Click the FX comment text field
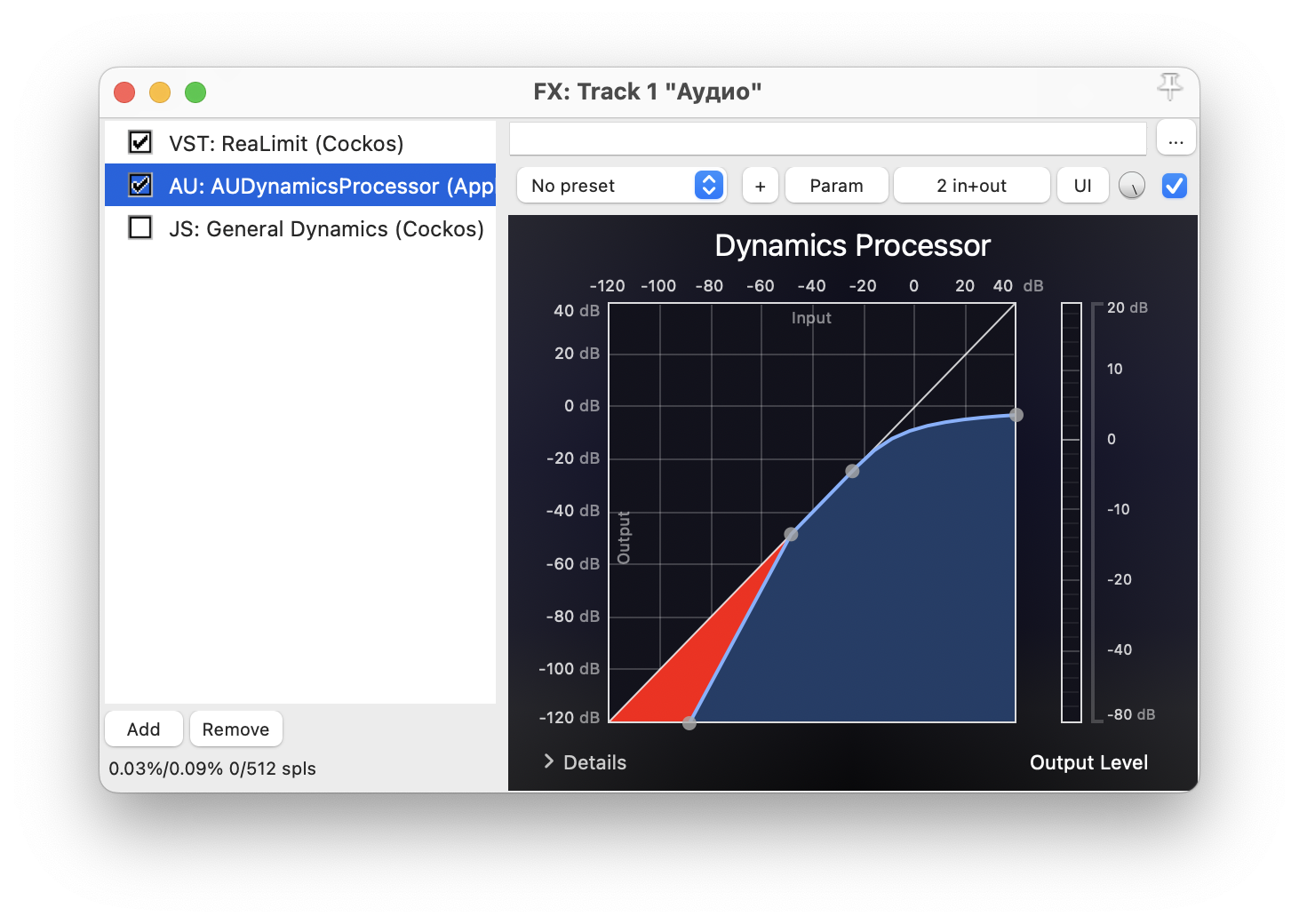This screenshot has height=924, width=1299. [x=827, y=139]
